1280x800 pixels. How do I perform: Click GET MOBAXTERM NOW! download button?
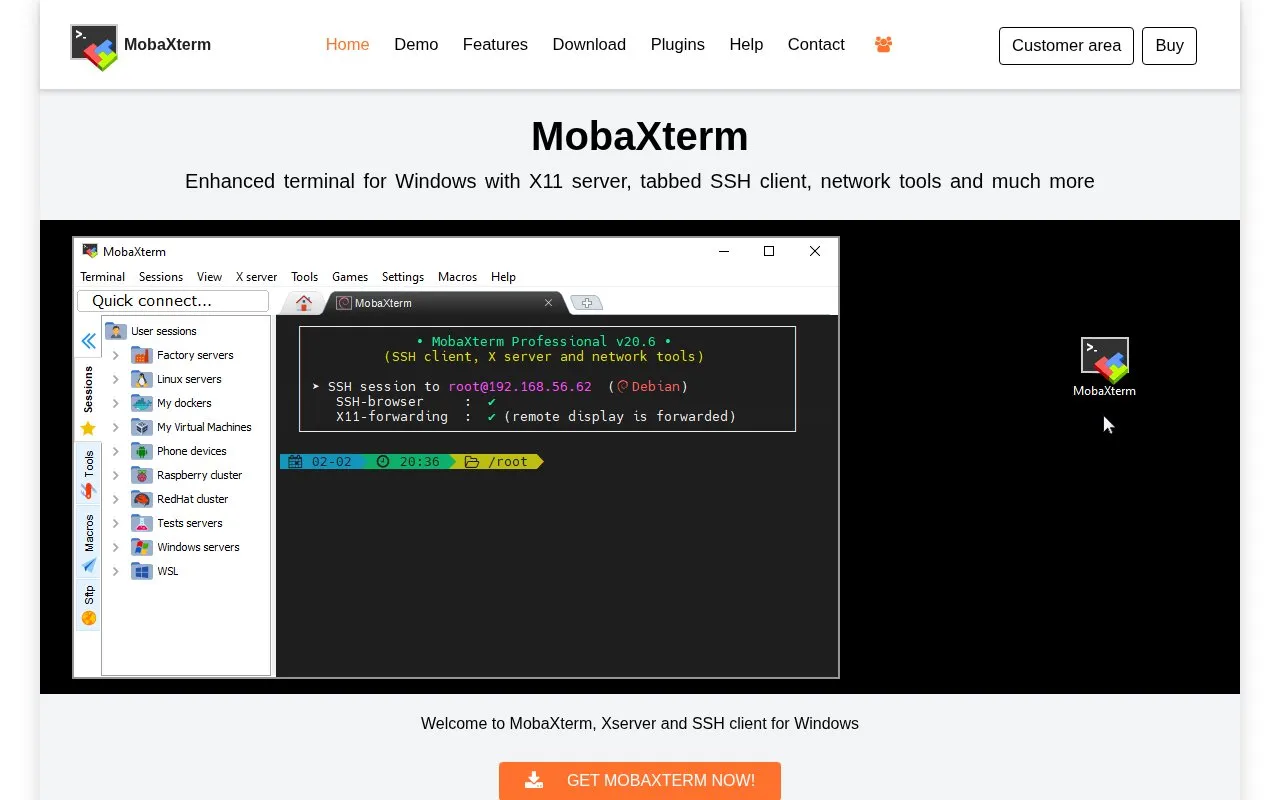[x=640, y=781]
